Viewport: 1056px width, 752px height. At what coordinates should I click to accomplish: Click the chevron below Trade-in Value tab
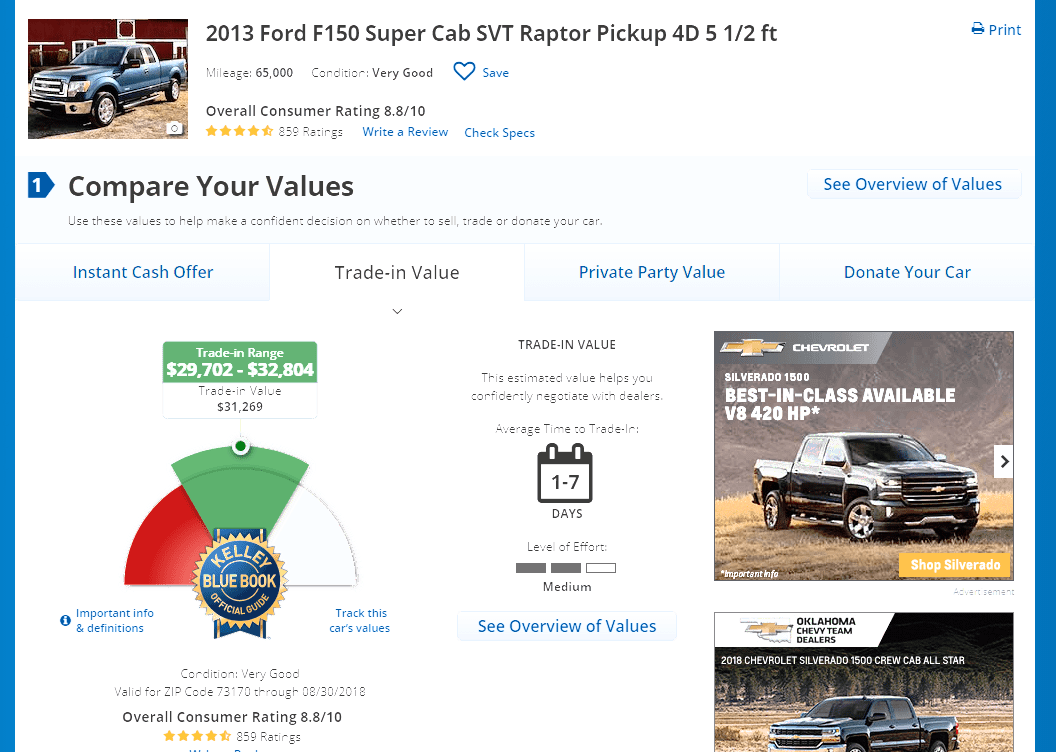click(397, 311)
